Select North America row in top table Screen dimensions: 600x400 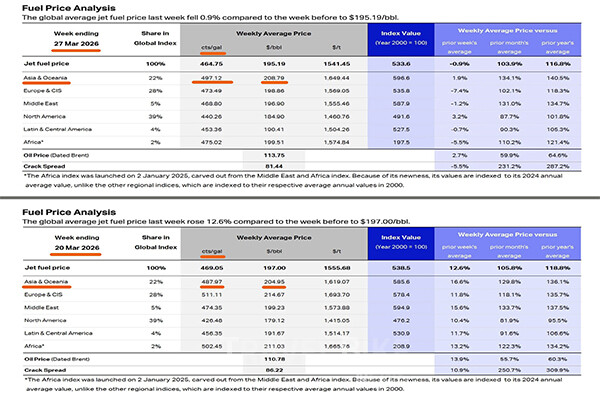tap(302, 116)
